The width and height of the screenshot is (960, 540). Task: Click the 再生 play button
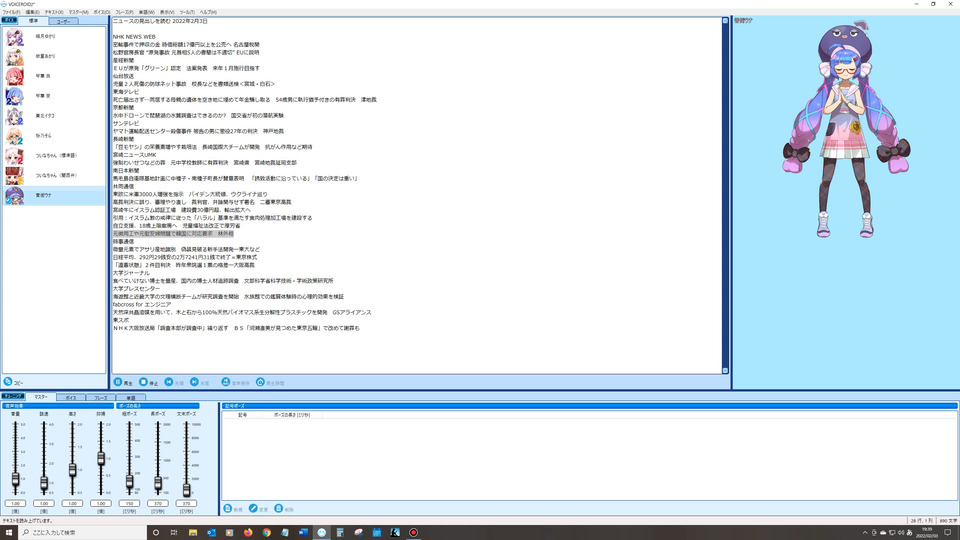click(x=123, y=382)
